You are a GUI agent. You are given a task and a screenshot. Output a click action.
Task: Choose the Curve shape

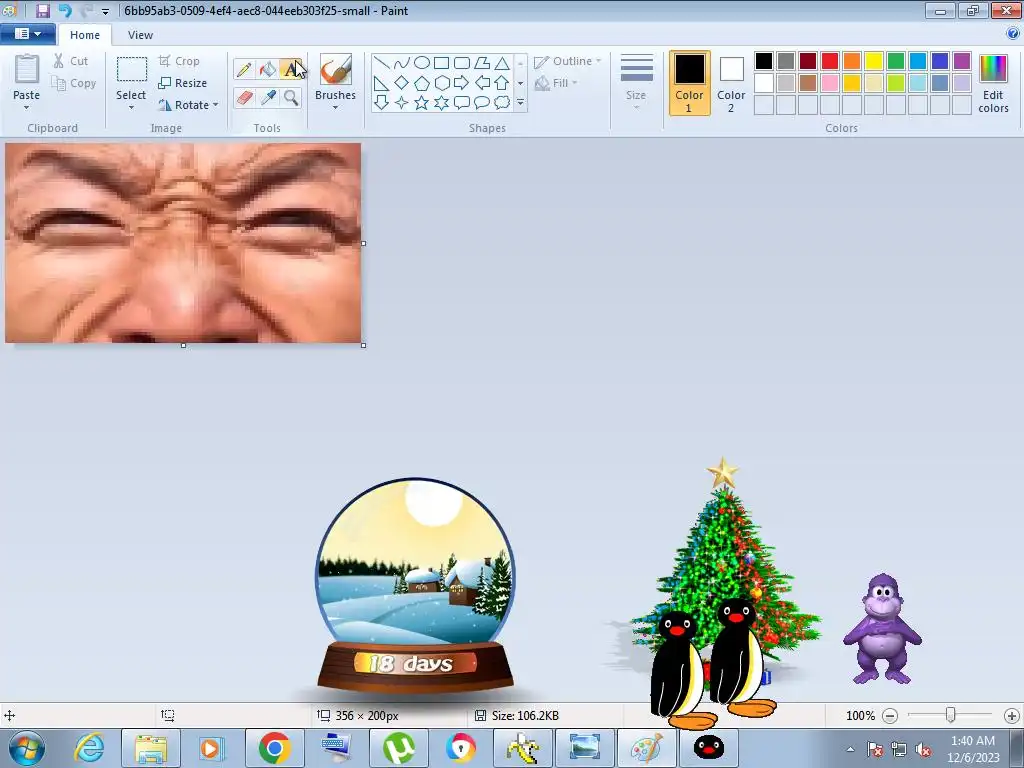tap(402, 63)
